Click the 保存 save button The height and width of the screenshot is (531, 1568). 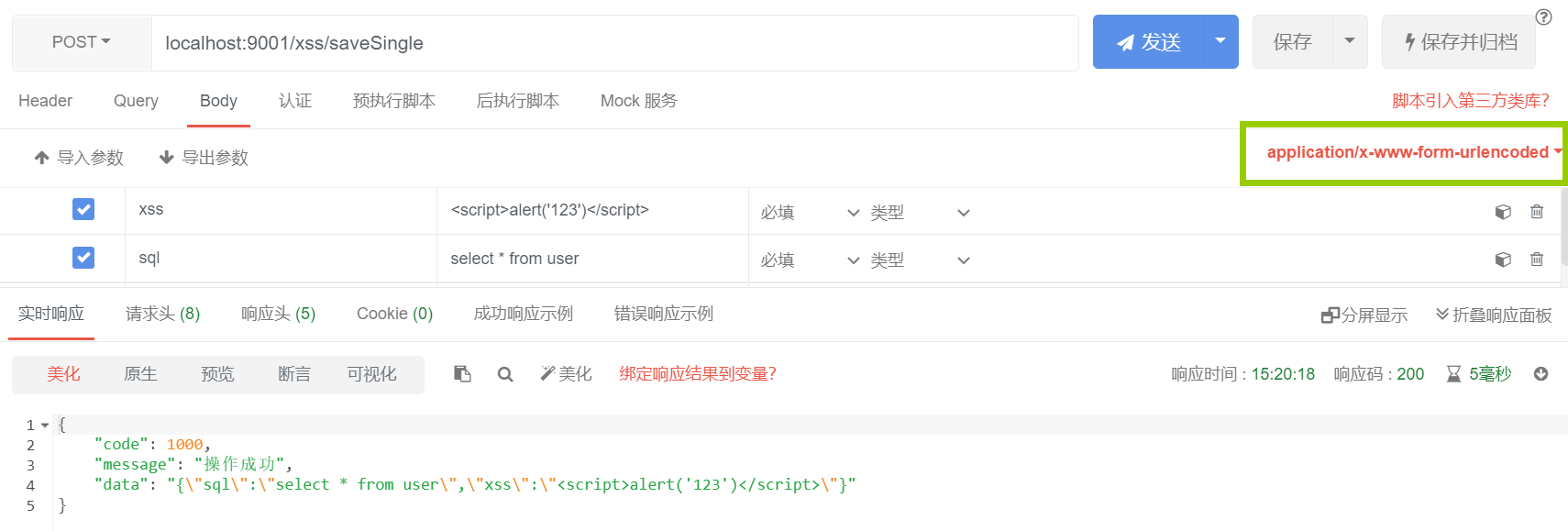pos(1292,41)
